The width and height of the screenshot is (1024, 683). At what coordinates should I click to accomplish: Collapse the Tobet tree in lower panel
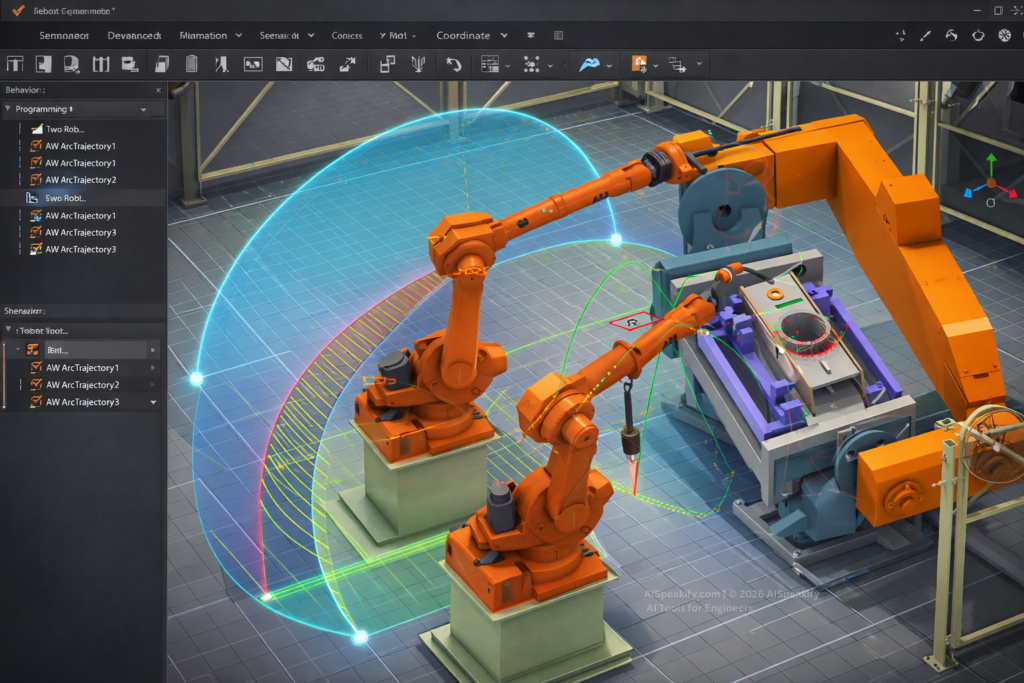pos(9,330)
